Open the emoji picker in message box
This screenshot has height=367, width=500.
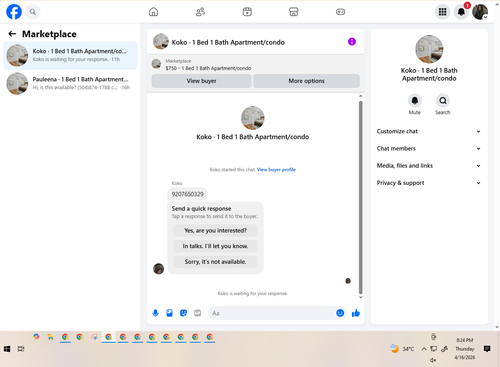point(340,313)
